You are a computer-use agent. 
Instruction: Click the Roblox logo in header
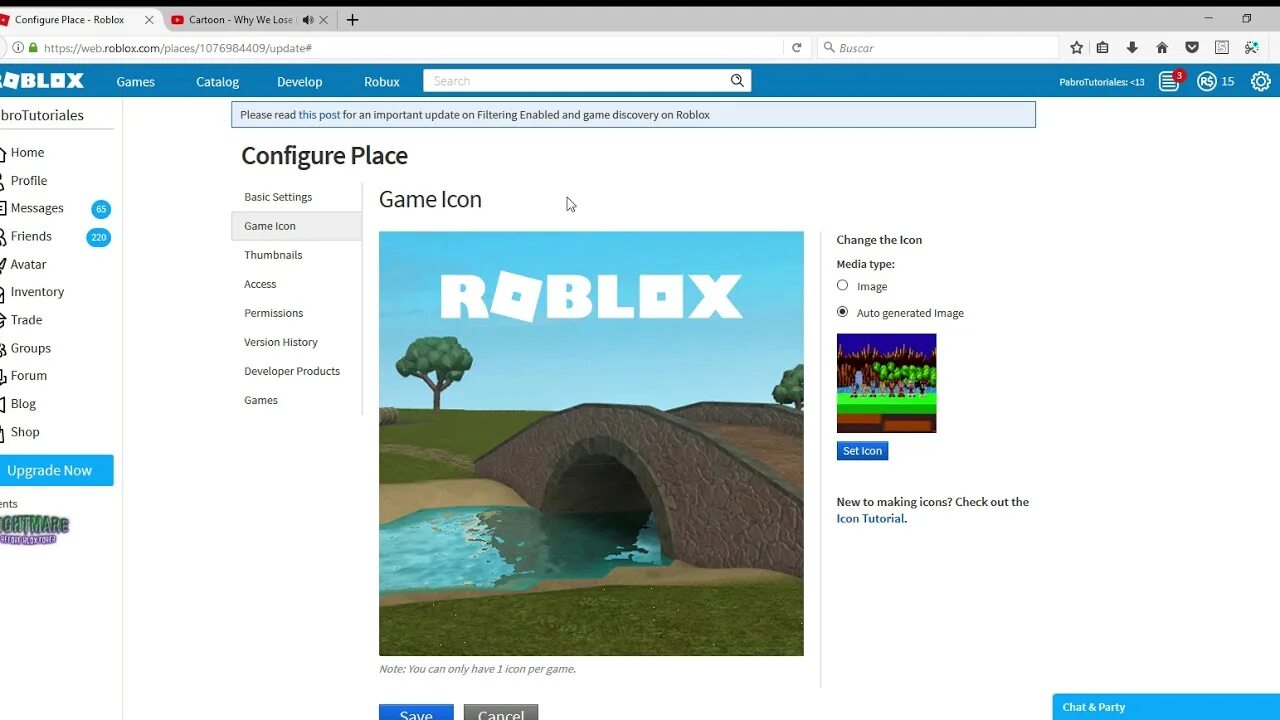point(42,81)
